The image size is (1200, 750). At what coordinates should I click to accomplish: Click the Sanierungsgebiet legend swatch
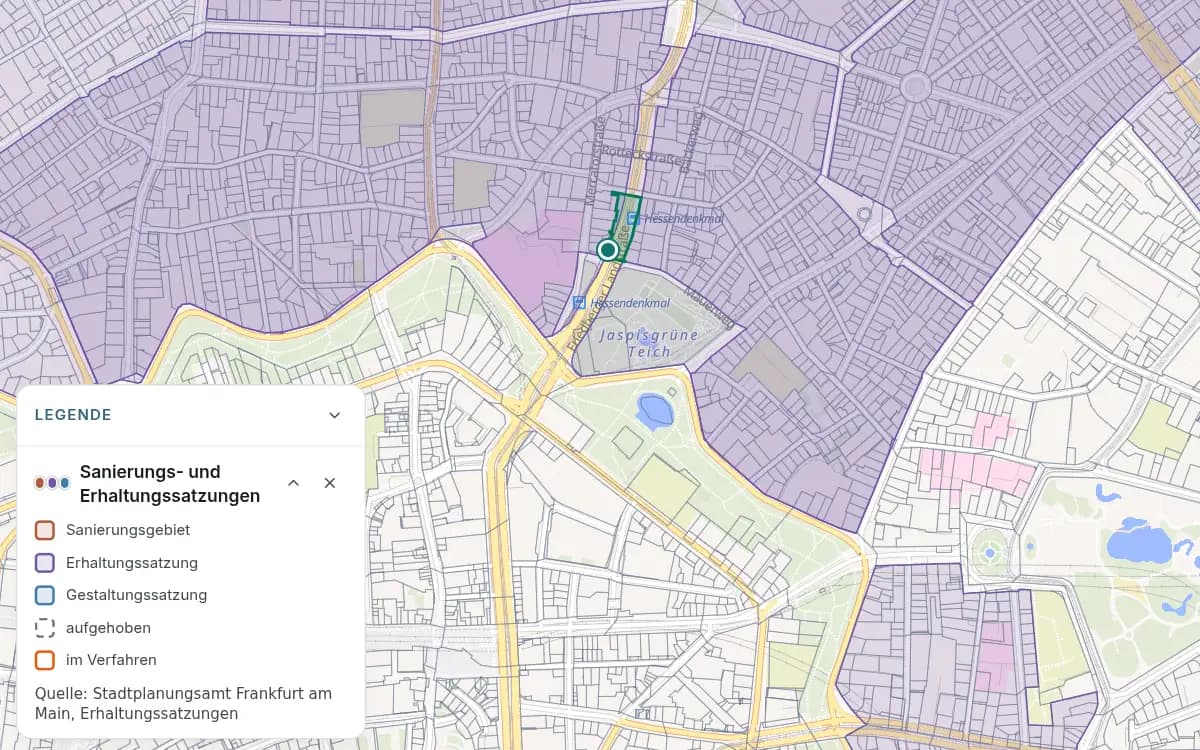coord(44,530)
